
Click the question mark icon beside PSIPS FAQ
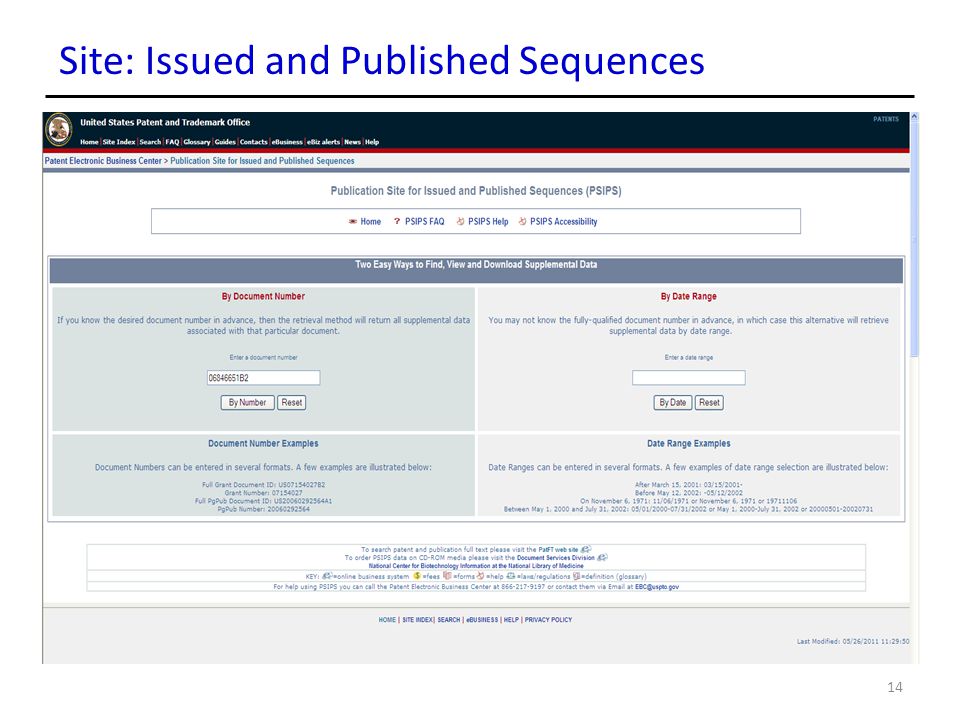397,222
